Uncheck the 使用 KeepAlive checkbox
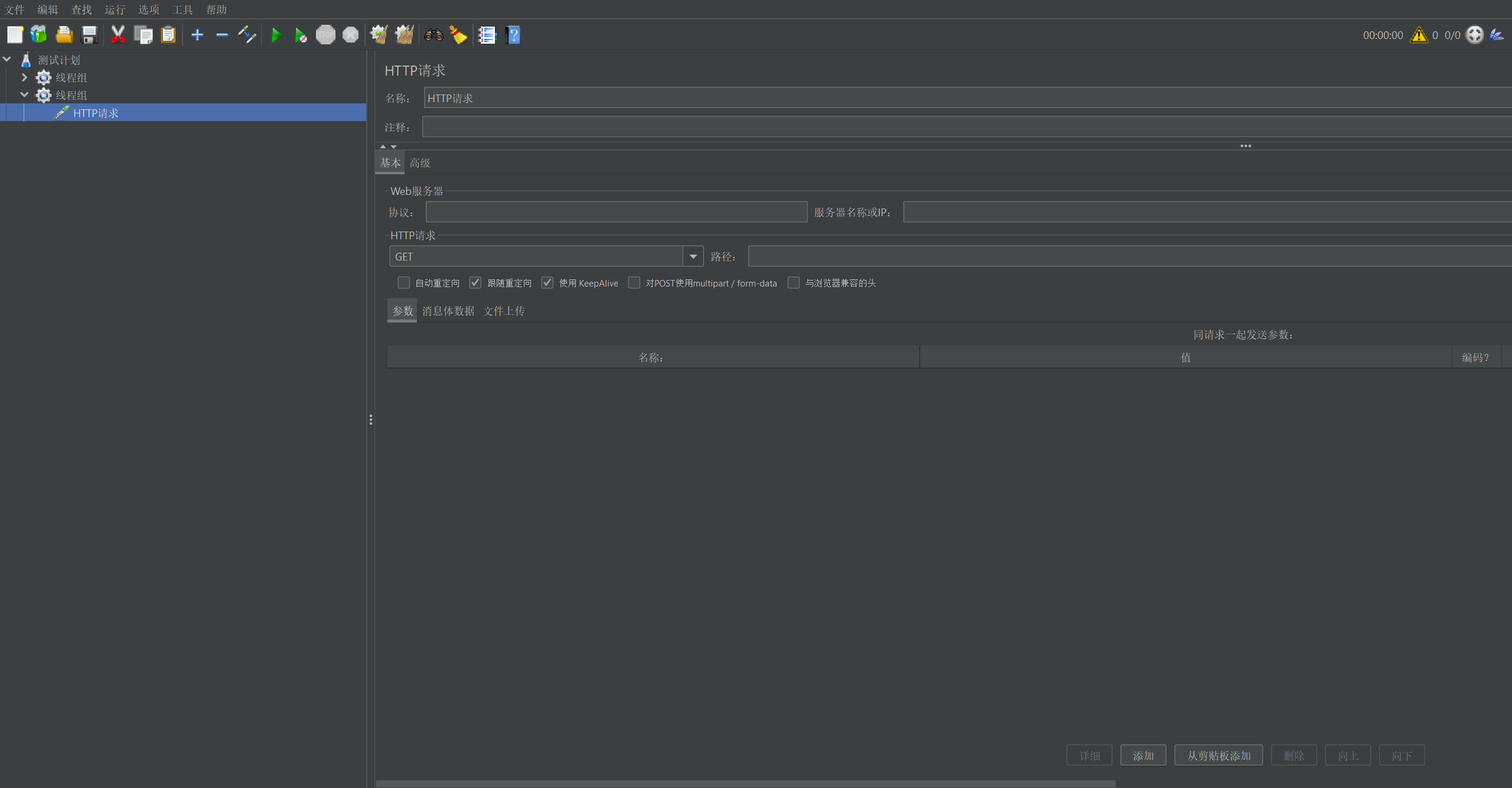The image size is (1512, 788). [x=548, y=283]
